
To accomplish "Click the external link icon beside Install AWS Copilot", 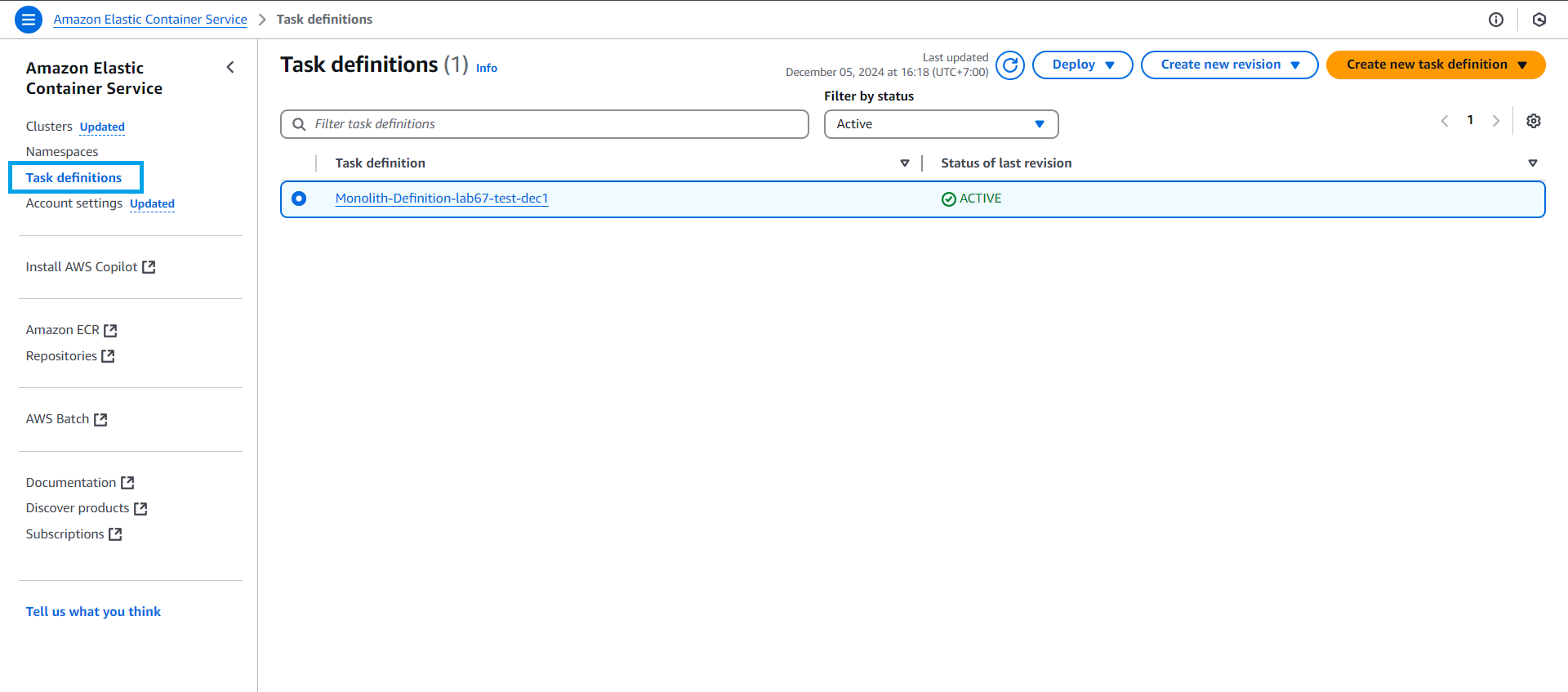I will (149, 267).
